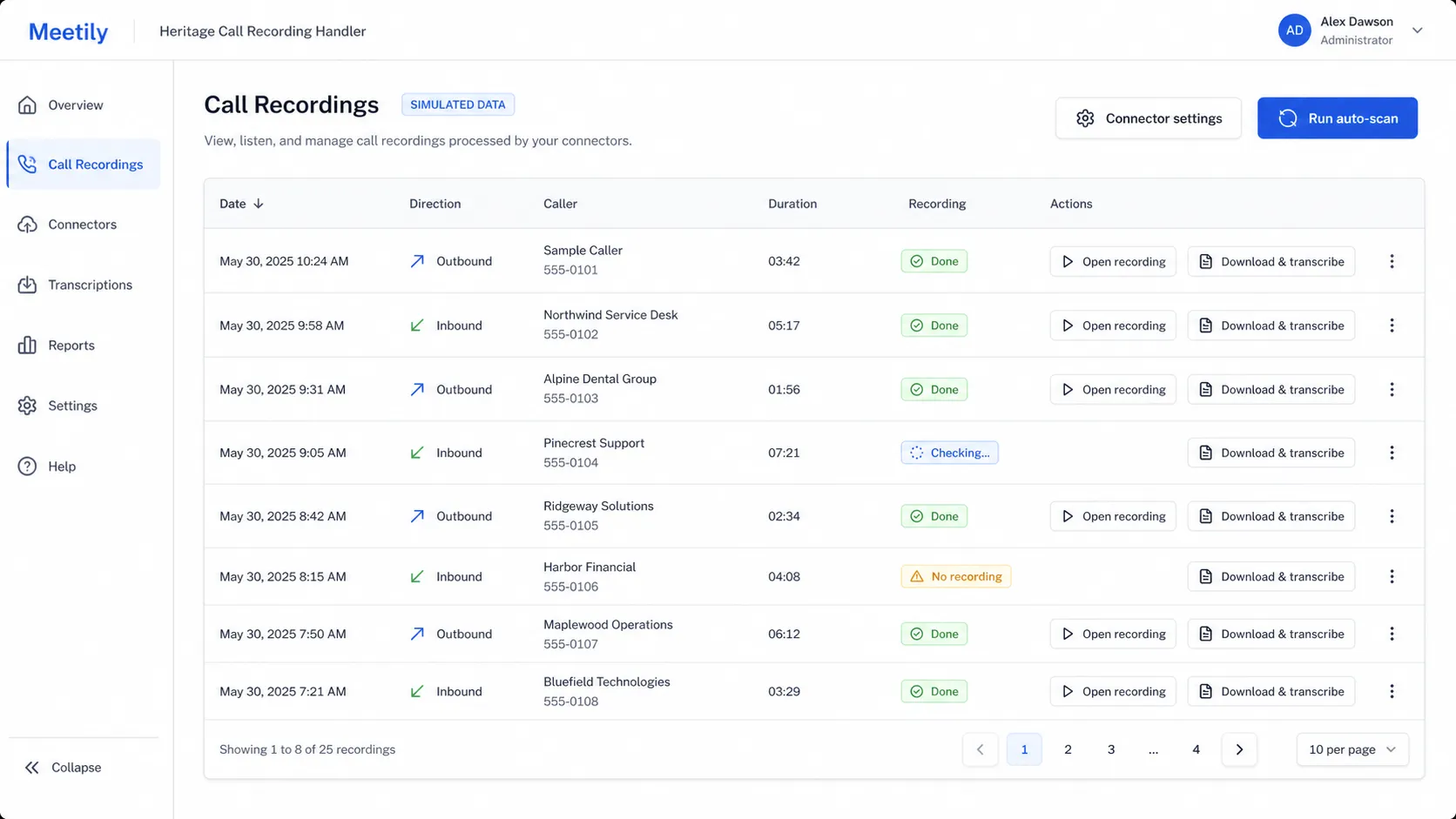Open the Overview page from sidebar
This screenshot has height=819, width=1456.
[84, 105]
